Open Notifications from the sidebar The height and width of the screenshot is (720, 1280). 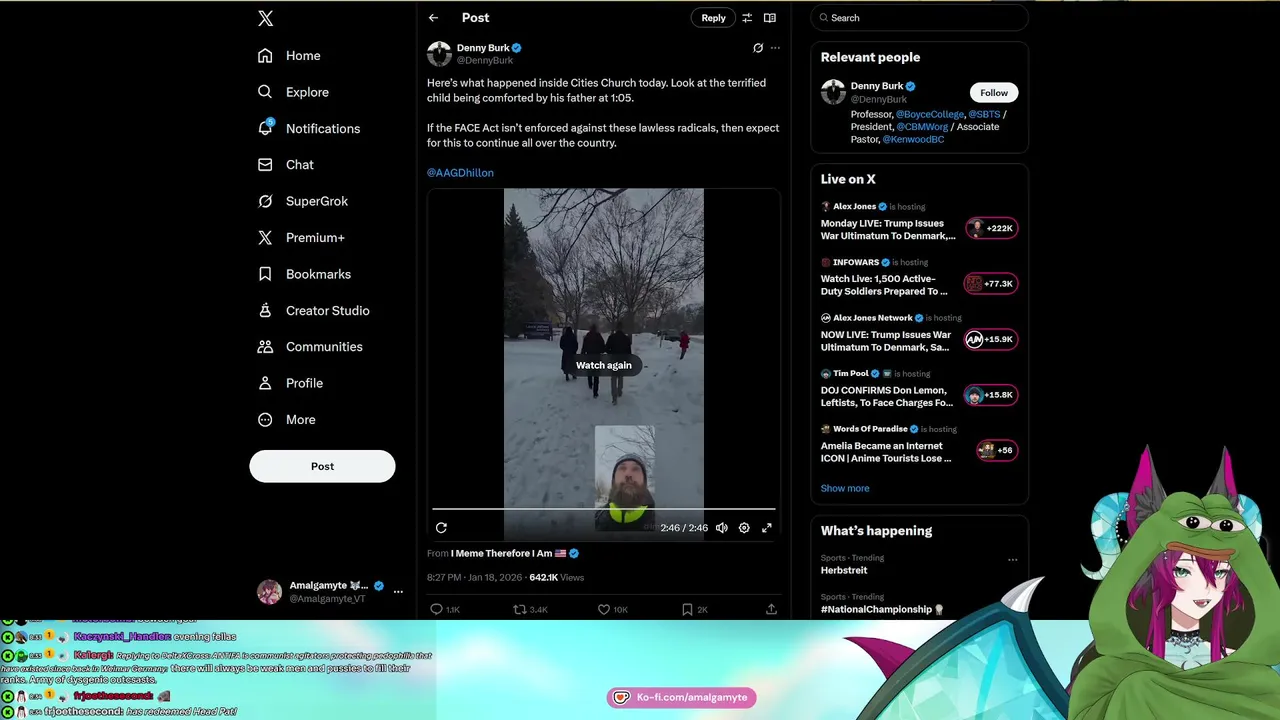(309, 129)
